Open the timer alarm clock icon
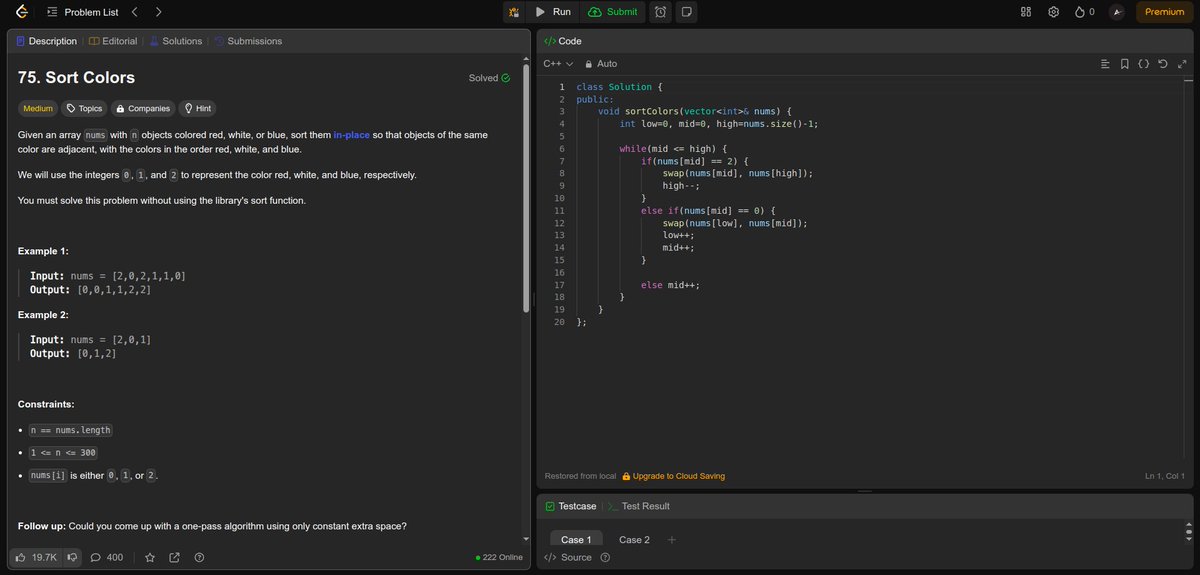 click(661, 12)
